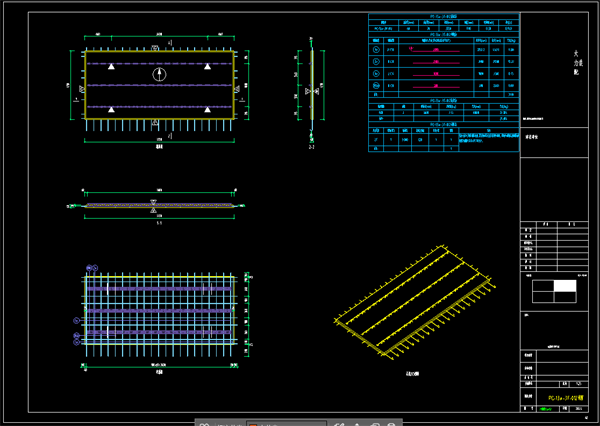Click the caption below the reinforcement plan

[x=159, y=372]
